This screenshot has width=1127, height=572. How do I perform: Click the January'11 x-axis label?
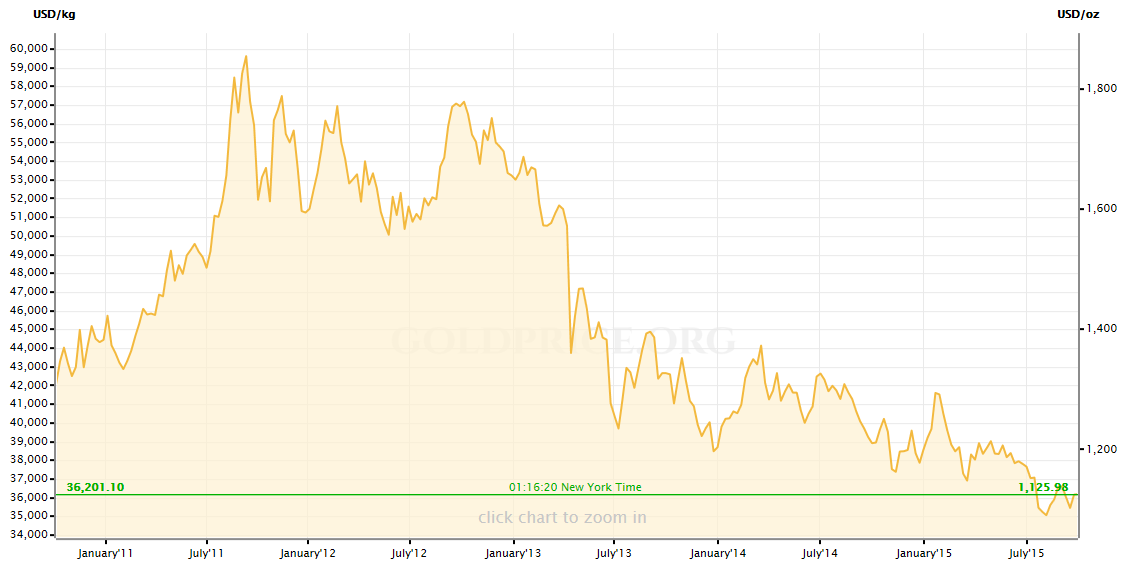point(106,553)
